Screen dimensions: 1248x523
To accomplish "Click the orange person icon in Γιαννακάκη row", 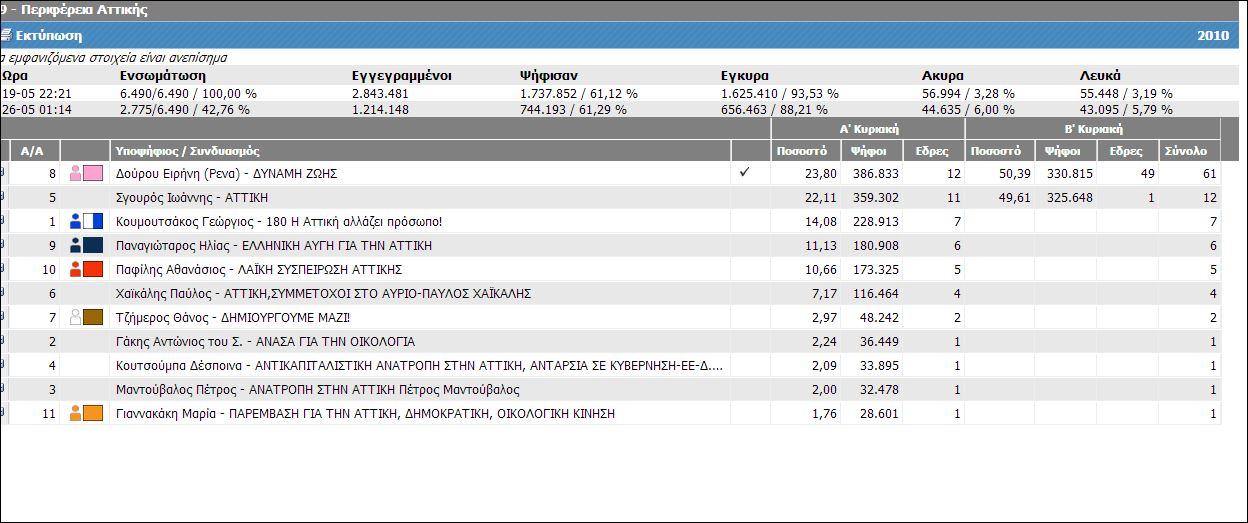I will 76,413.
